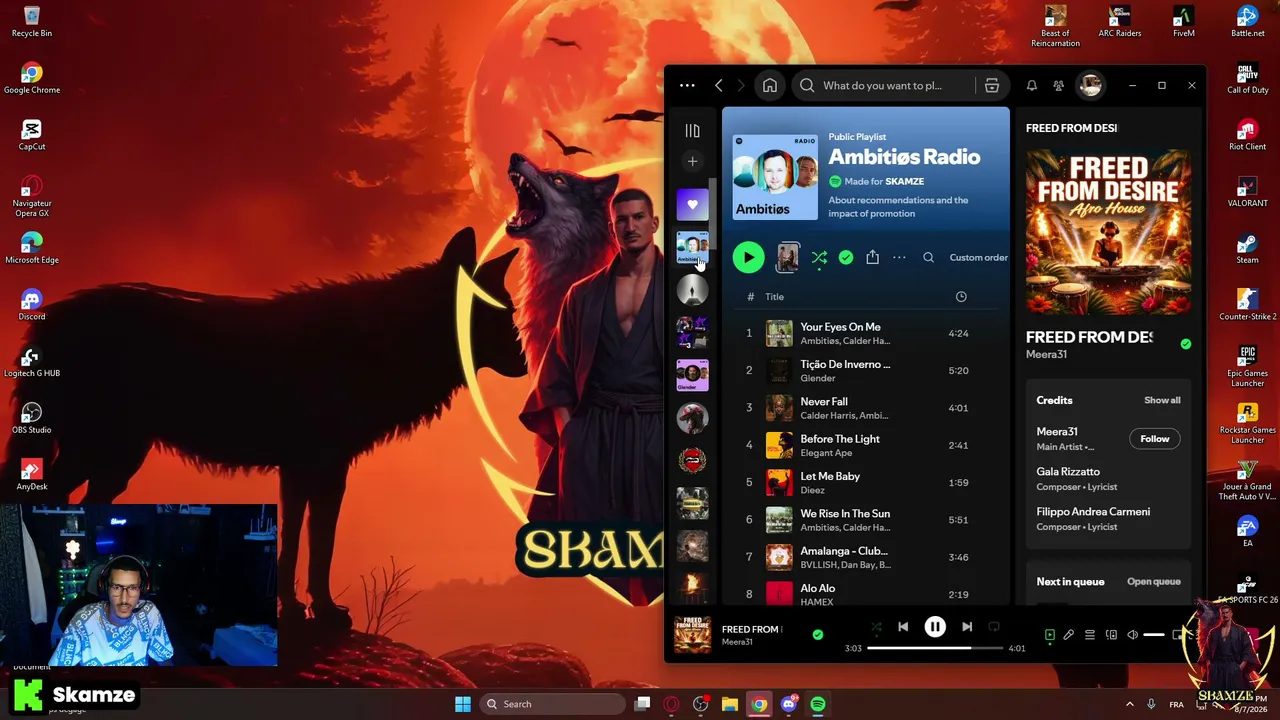Go to Spotify Home
This screenshot has width=1280, height=720.
click(770, 86)
